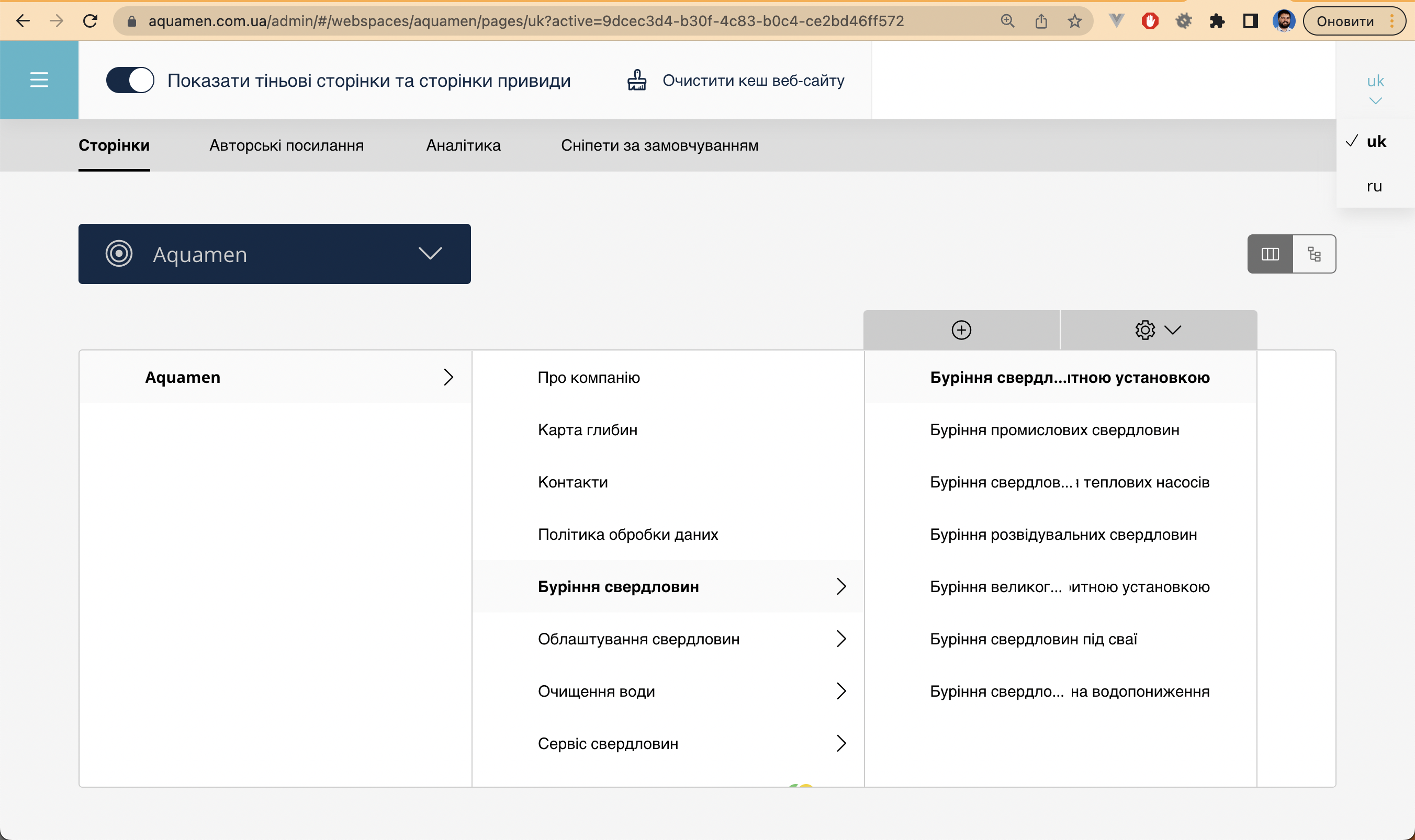Go back in browser history
This screenshot has width=1415, height=840.
(x=23, y=21)
